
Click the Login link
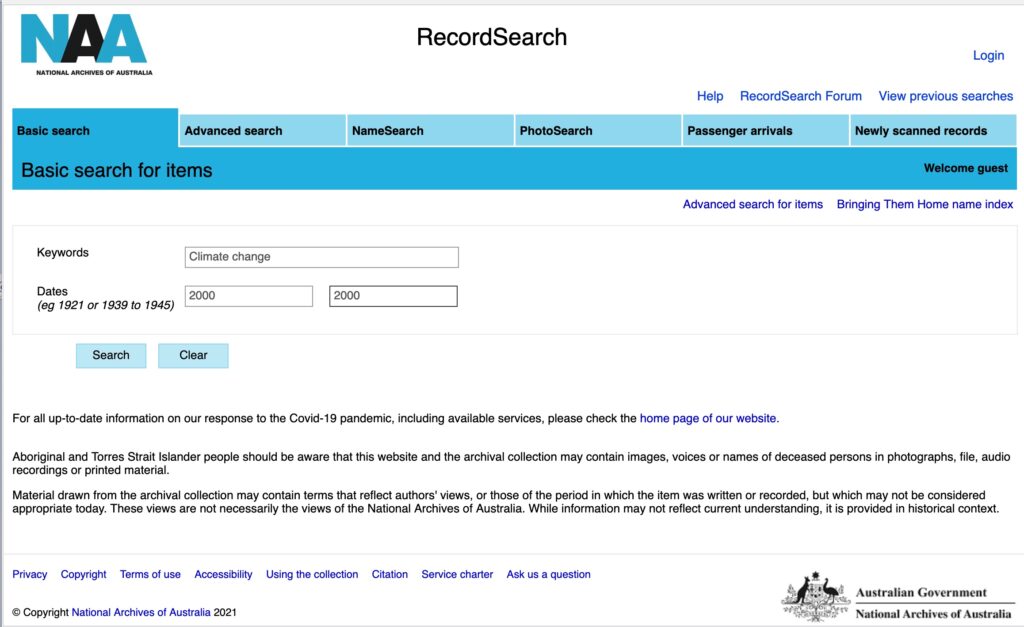pyautogui.click(x=988, y=55)
